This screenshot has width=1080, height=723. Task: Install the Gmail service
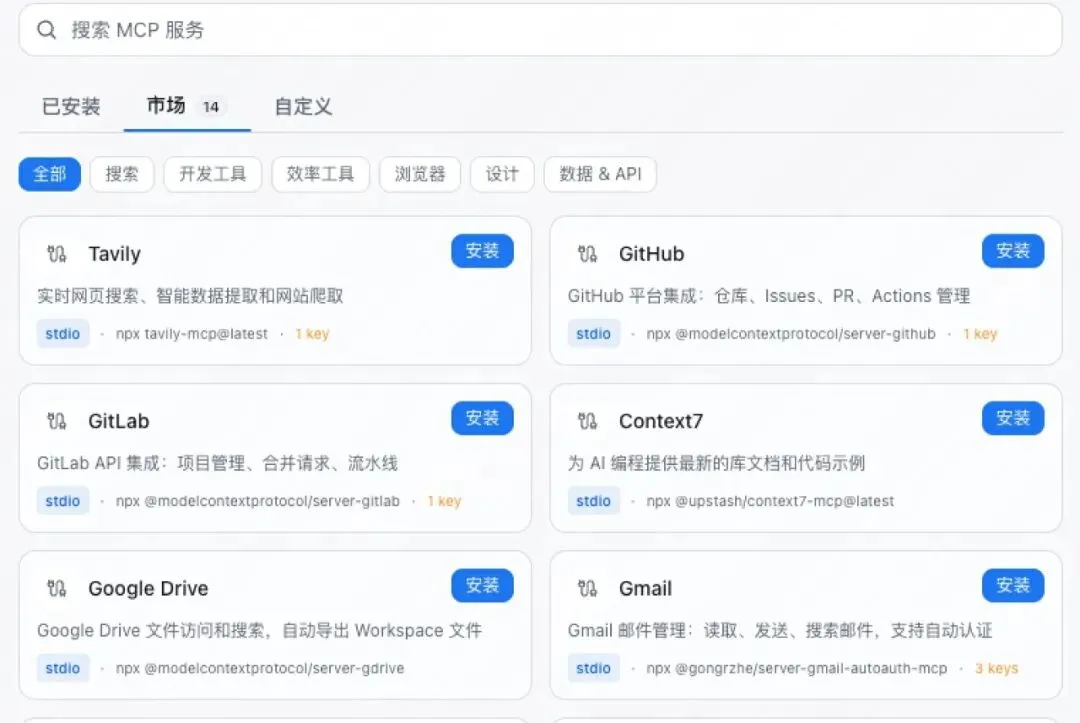point(1012,585)
